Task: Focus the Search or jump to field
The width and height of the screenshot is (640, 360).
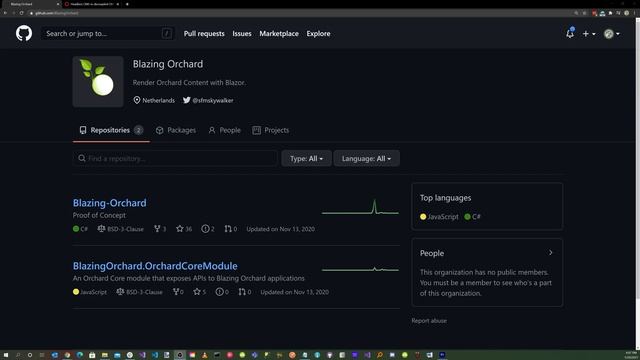Action: click(108, 33)
